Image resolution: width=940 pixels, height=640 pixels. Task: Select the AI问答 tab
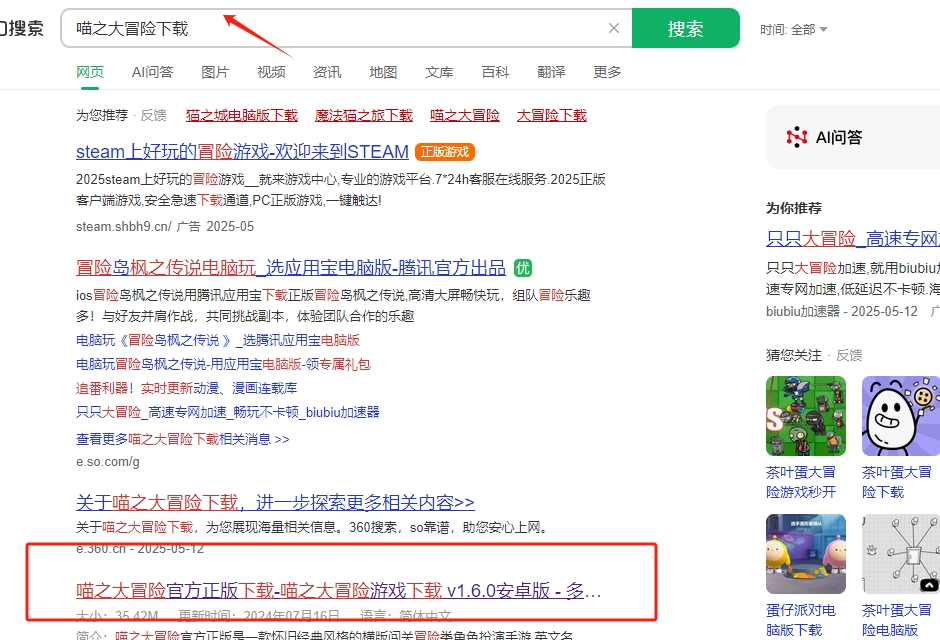[152, 72]
